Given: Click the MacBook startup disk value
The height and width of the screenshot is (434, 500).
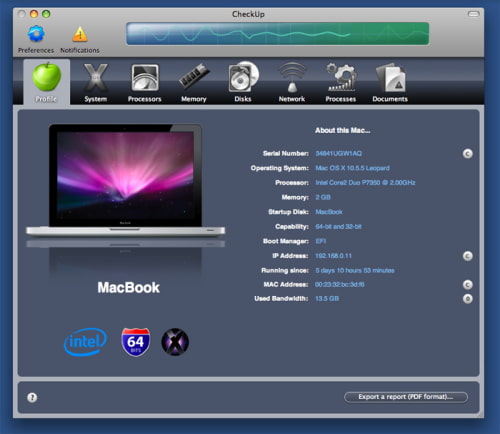Looking at the screenshot, I should click(329, 212).
